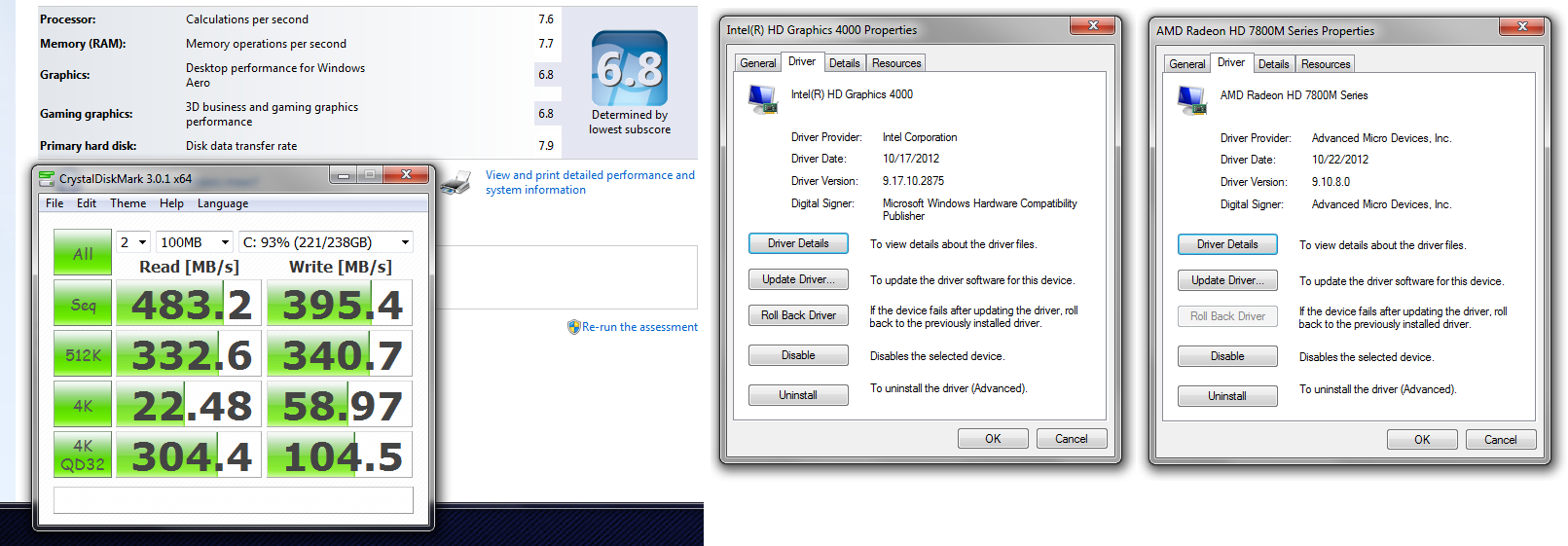Click Uninstall in AMD Properties dialog
1568x546 pixels.
(1227, 396)
